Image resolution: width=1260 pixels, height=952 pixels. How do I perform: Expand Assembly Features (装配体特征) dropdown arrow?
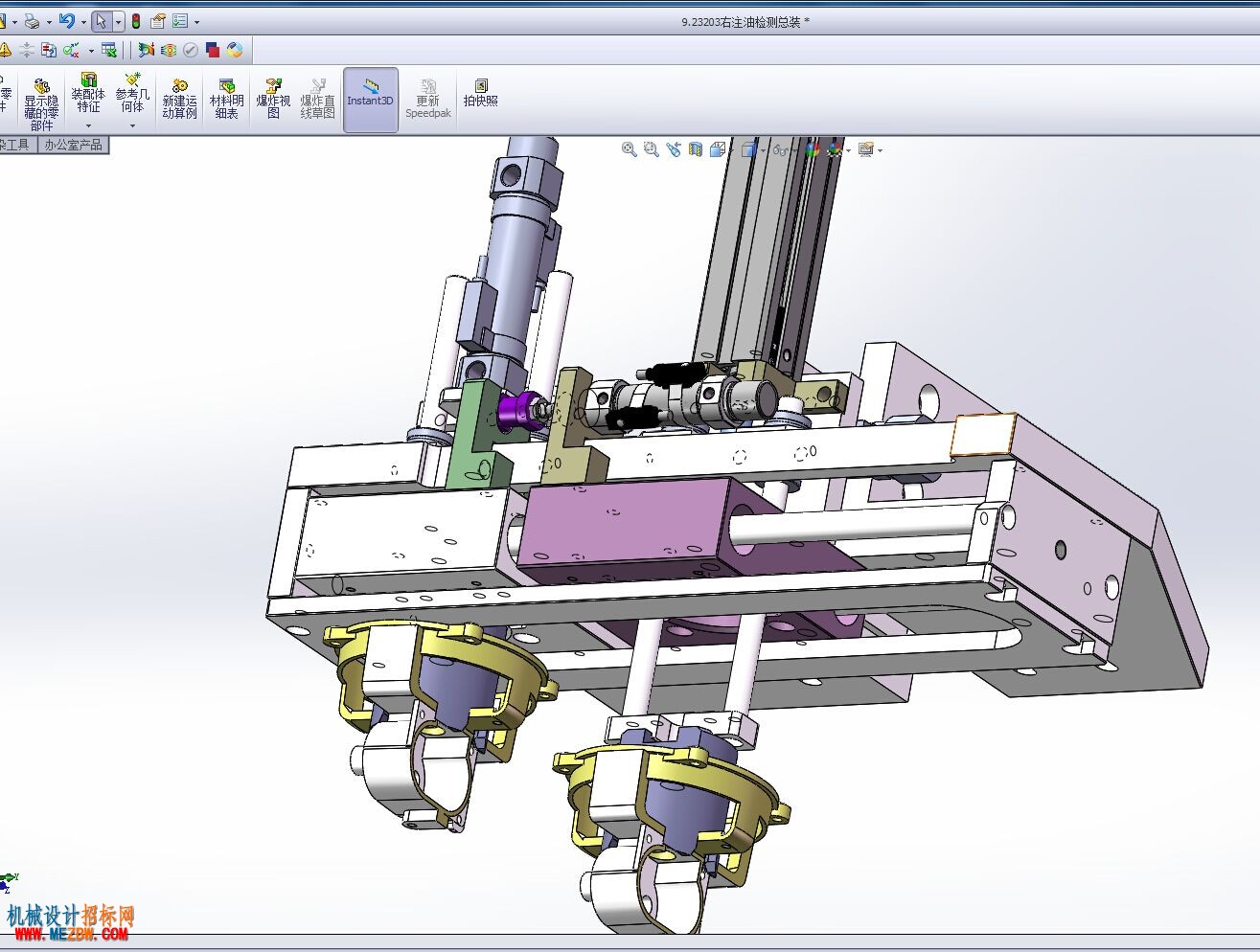(x=88, y=125)
